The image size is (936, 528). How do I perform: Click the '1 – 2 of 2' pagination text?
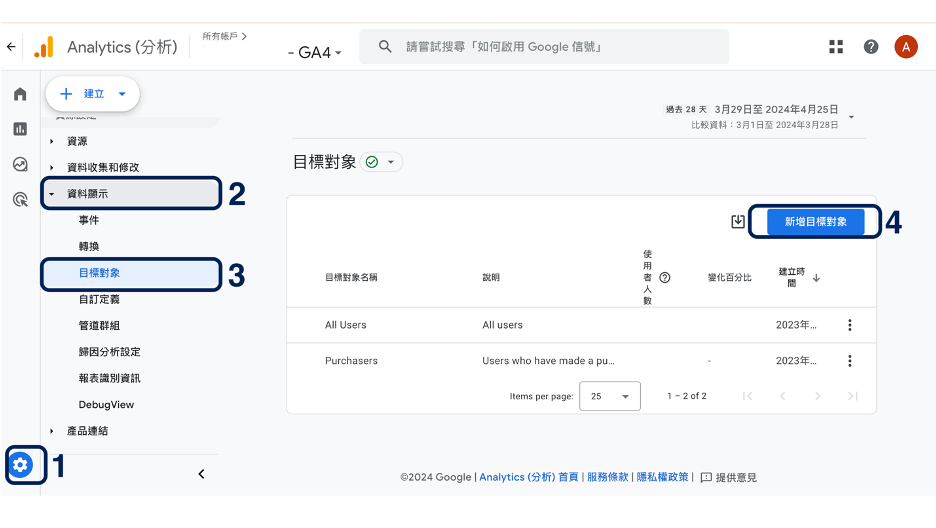pos(686,396)
